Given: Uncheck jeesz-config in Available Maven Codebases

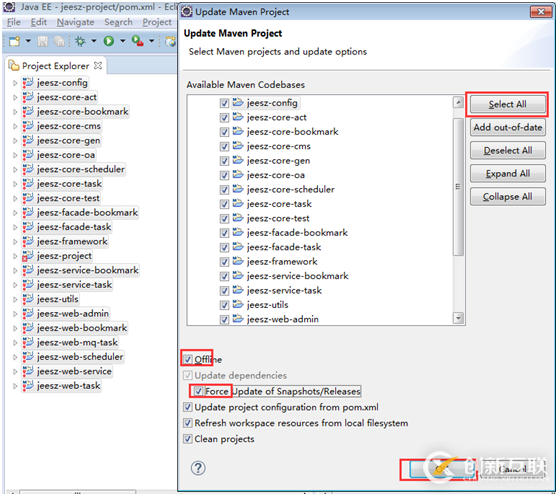Looking at the screenshot, I should (224, 103).
